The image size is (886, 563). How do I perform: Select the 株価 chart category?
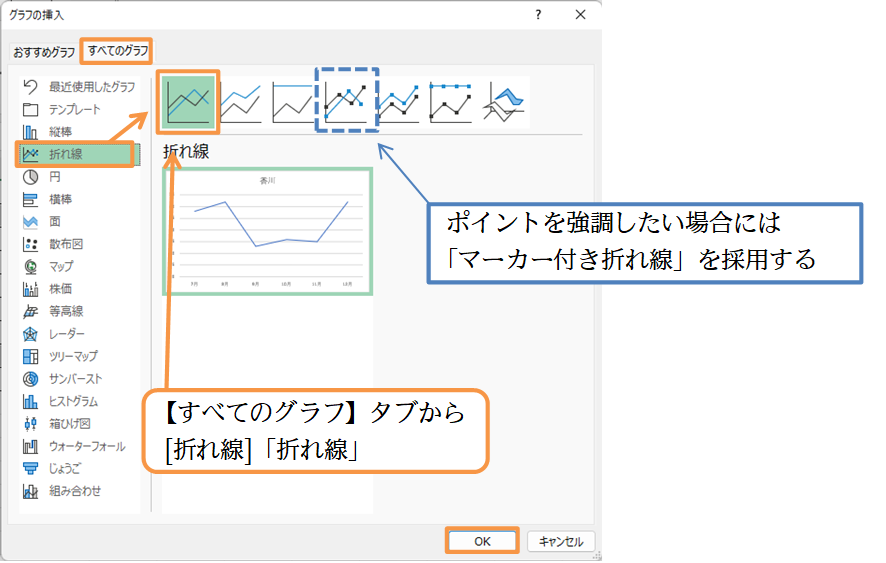(79, 289)
